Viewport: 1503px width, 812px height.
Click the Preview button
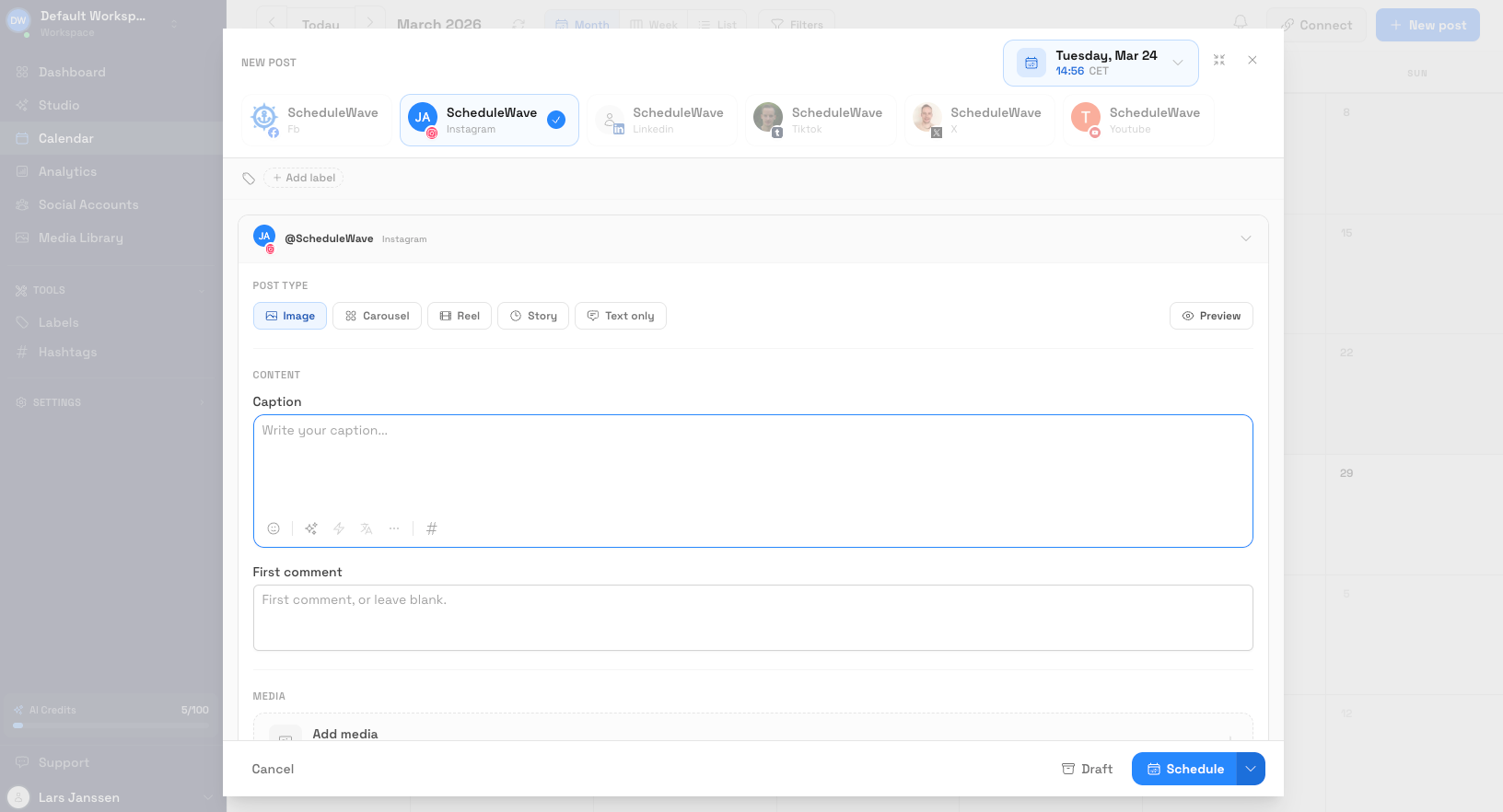[x=1211, y=316]
